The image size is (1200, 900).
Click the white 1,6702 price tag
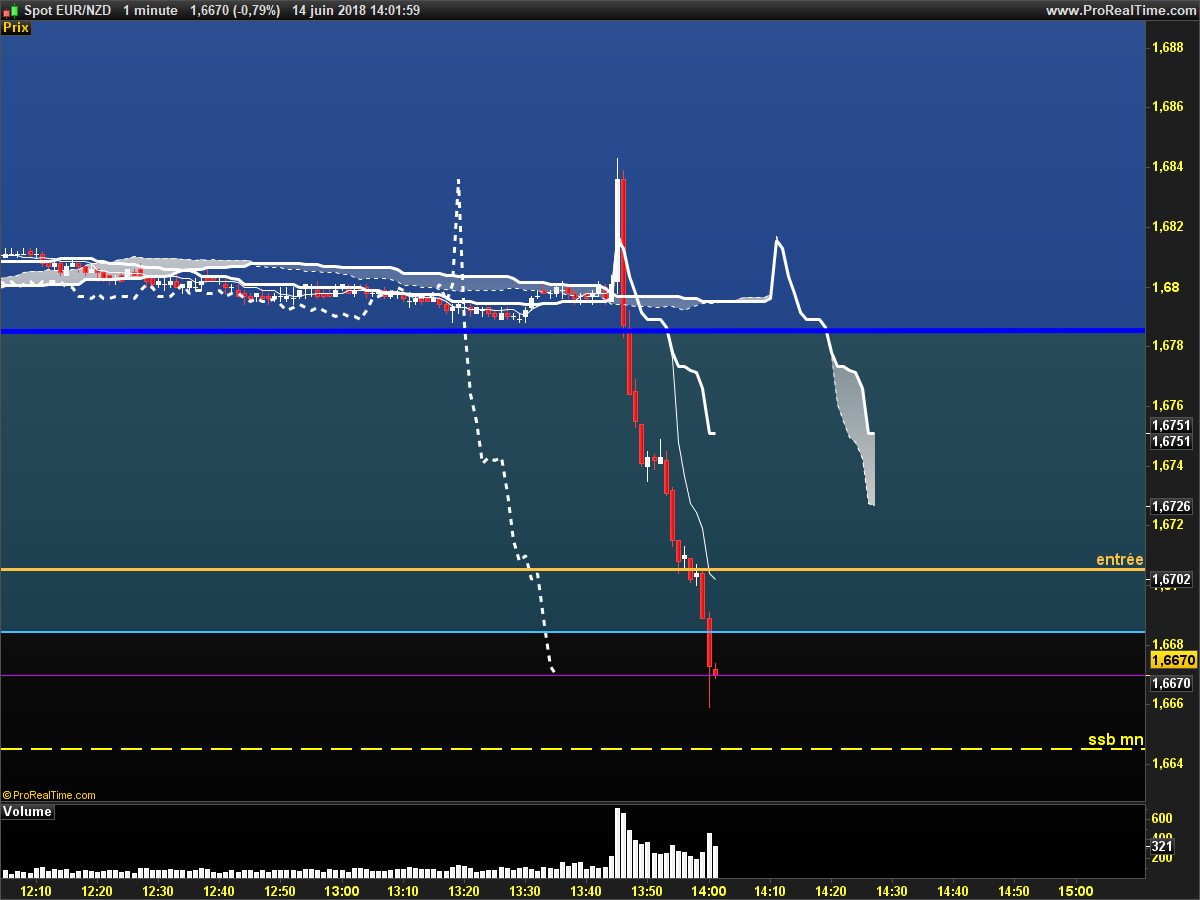click(x=1172, y=579)
